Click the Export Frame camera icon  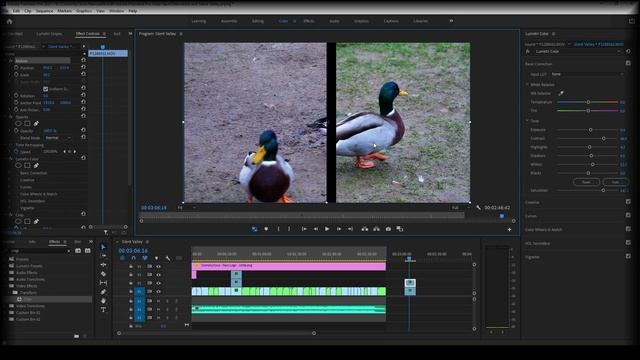point(388,229)
